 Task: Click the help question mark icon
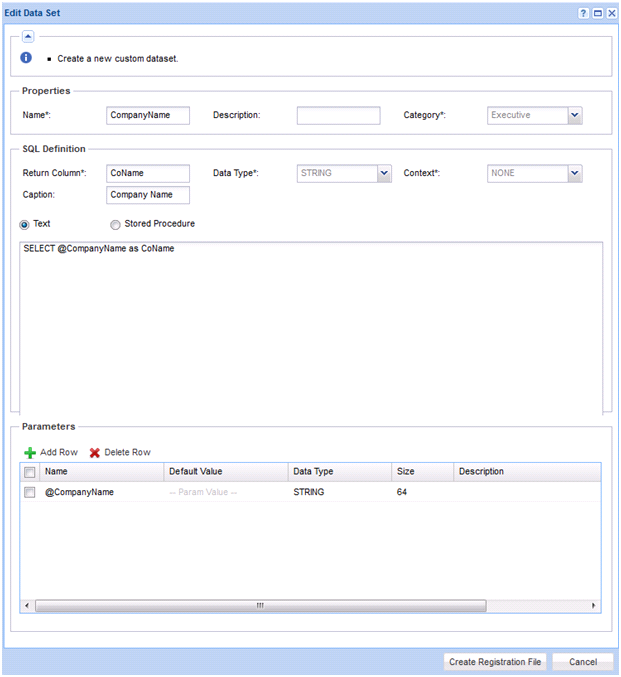[x=583, y=13]
